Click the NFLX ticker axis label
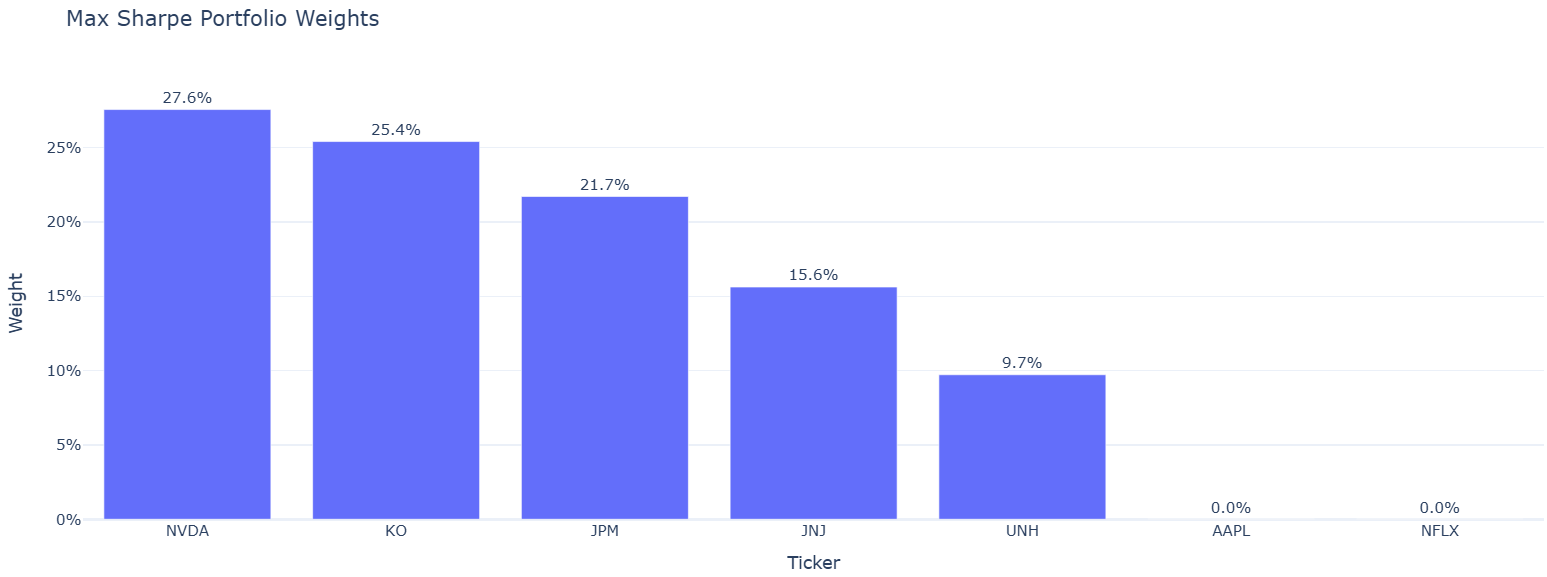 (1439, 531)
